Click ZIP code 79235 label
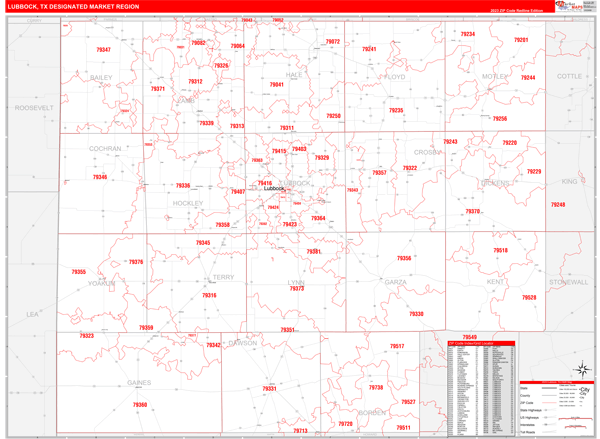 pos(396,110)
